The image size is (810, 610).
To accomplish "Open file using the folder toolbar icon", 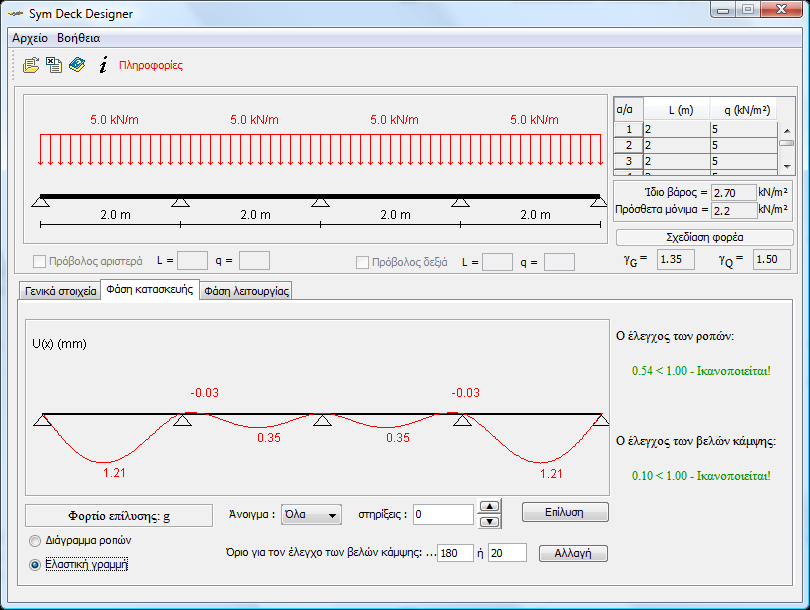I will point(31,65).
